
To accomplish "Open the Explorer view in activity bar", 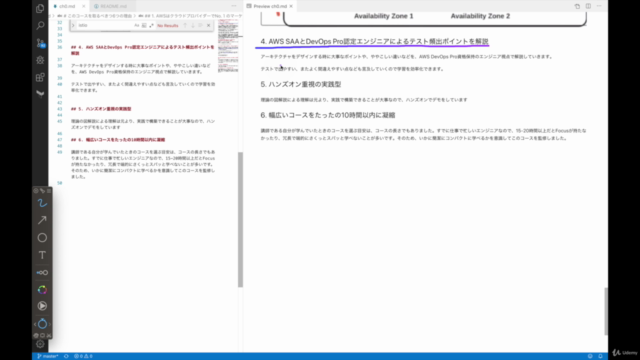I will 40,8.
